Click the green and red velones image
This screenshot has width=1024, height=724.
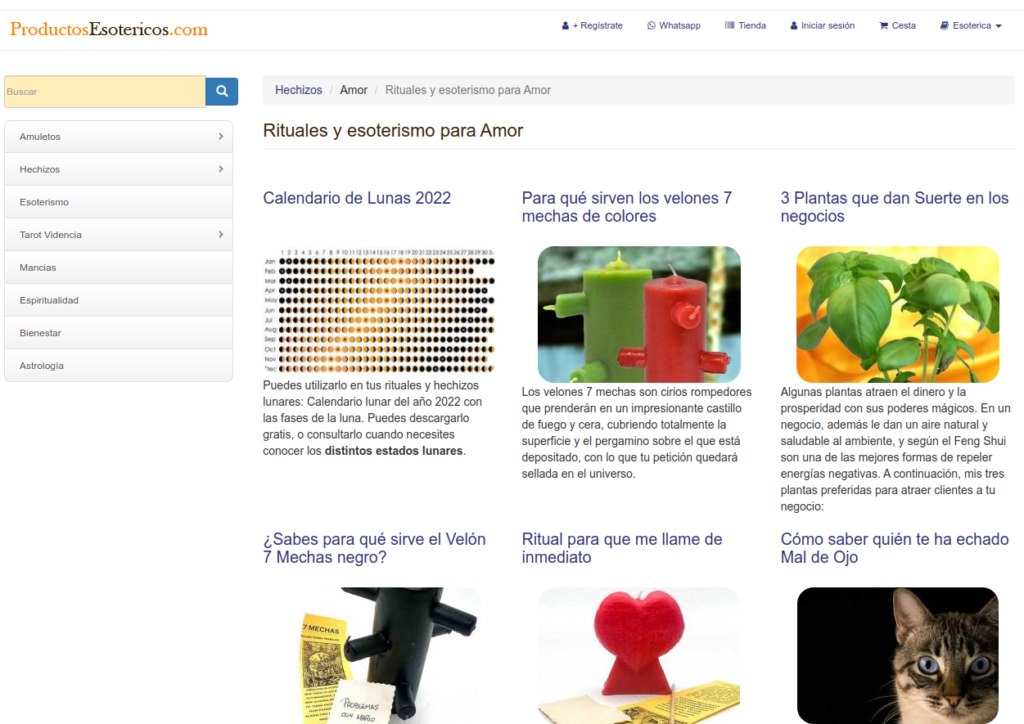click(639, 314)
